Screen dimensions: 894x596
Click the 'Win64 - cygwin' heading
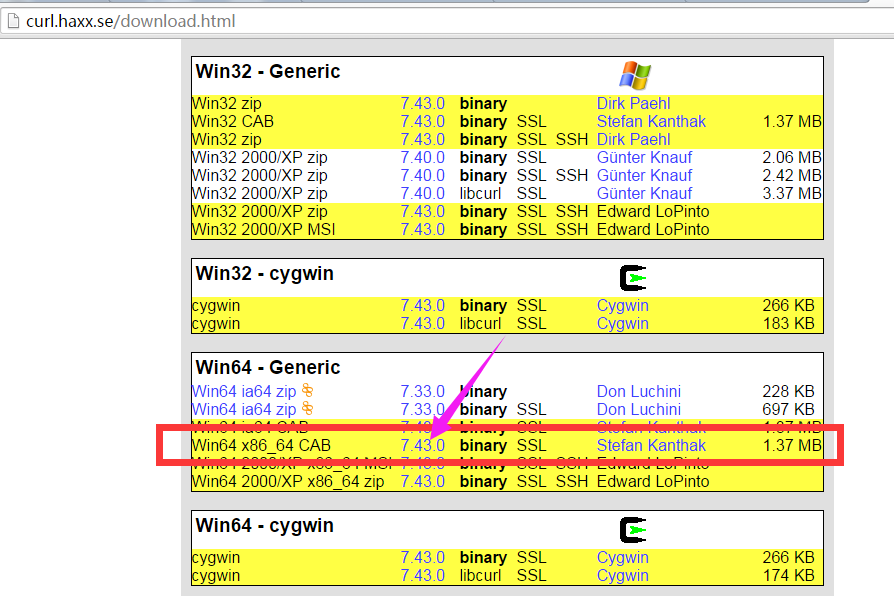pyautogui.click(x=264, y=526)
